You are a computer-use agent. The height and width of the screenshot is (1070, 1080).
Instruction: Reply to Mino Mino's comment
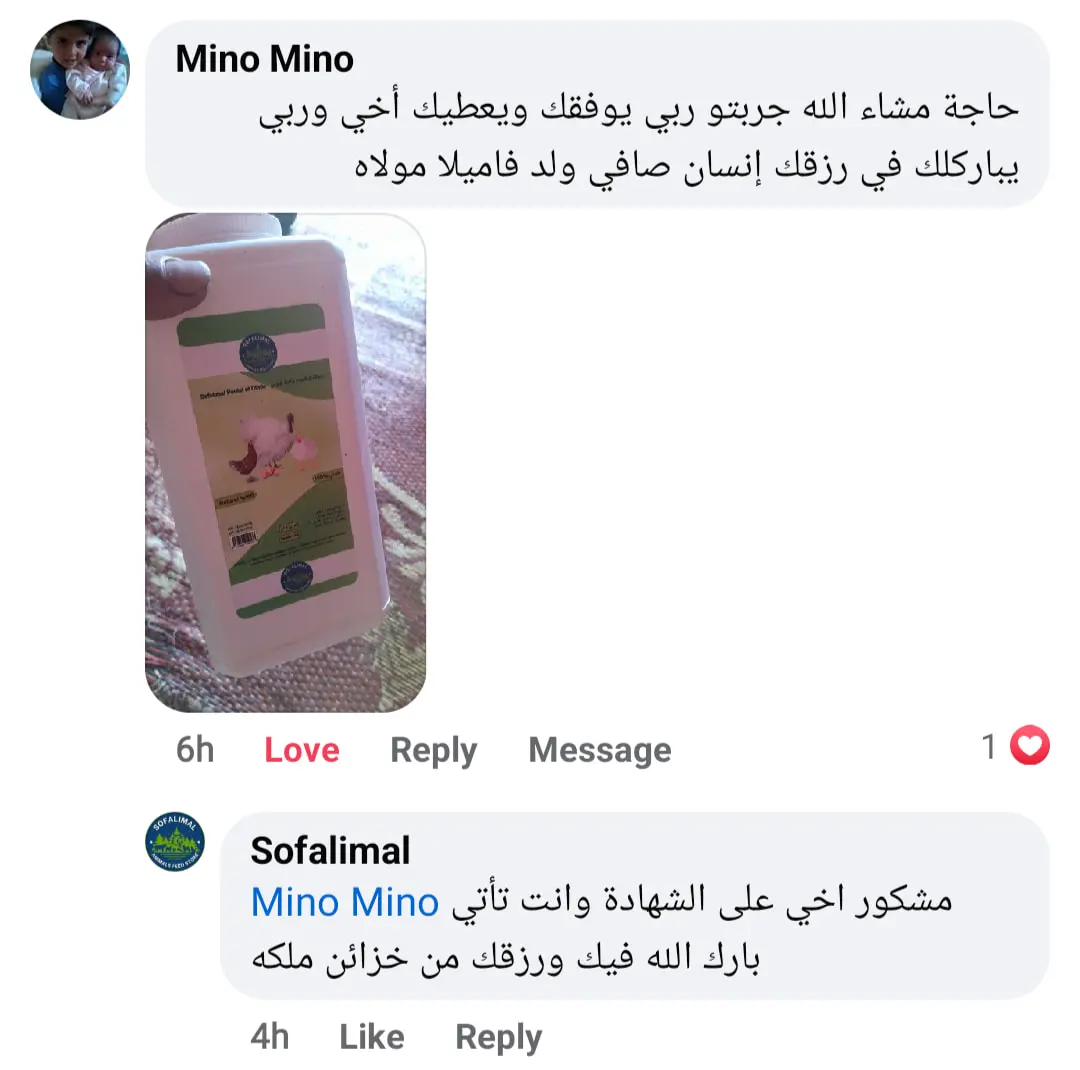point(433,750)
